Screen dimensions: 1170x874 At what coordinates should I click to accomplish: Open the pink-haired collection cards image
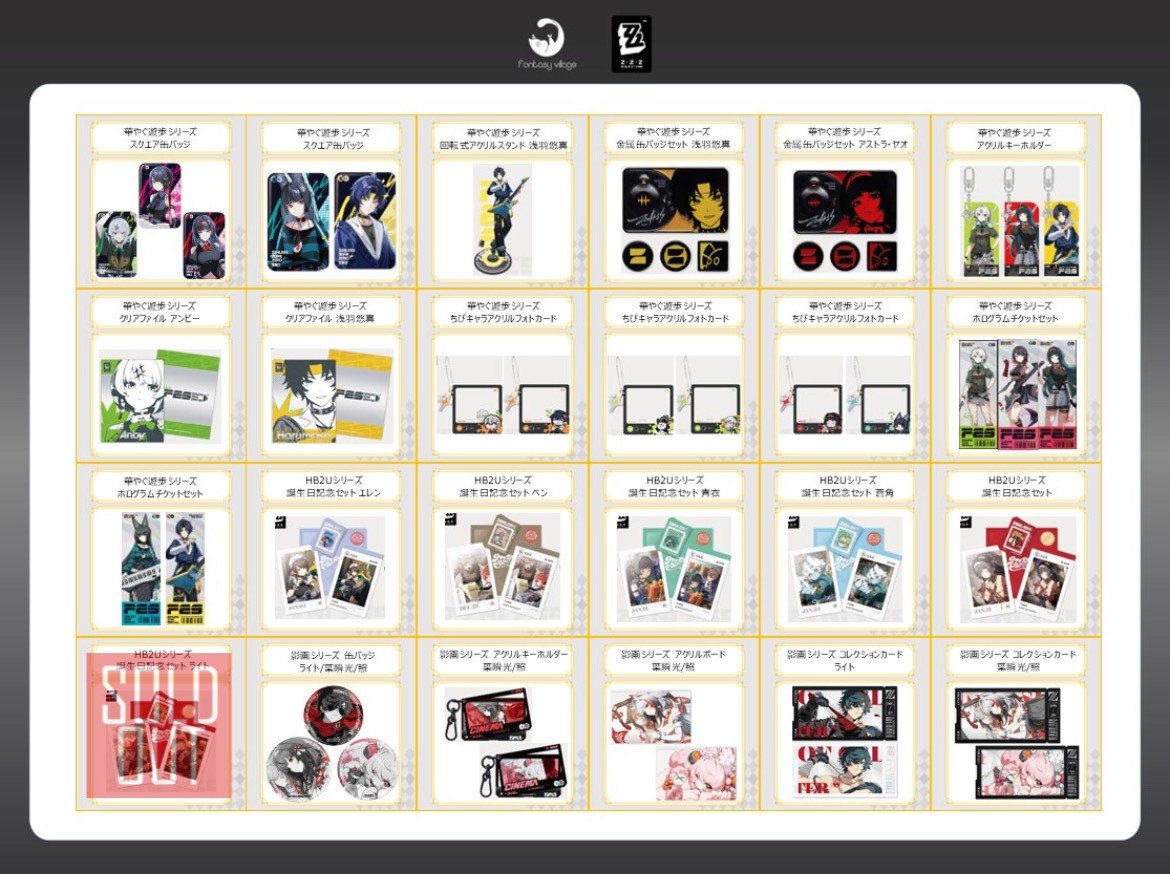(x=1016, y=743)
